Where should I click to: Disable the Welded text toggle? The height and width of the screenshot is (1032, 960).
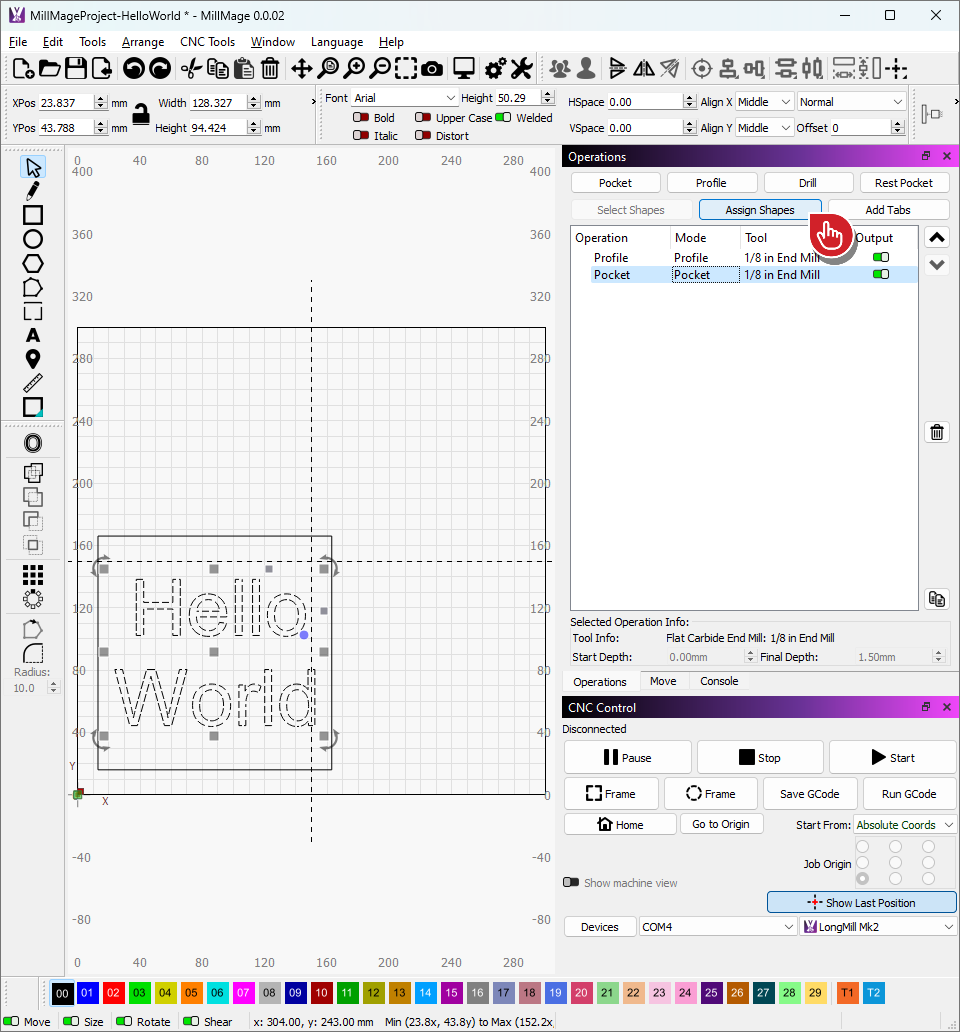pos(503,118)
